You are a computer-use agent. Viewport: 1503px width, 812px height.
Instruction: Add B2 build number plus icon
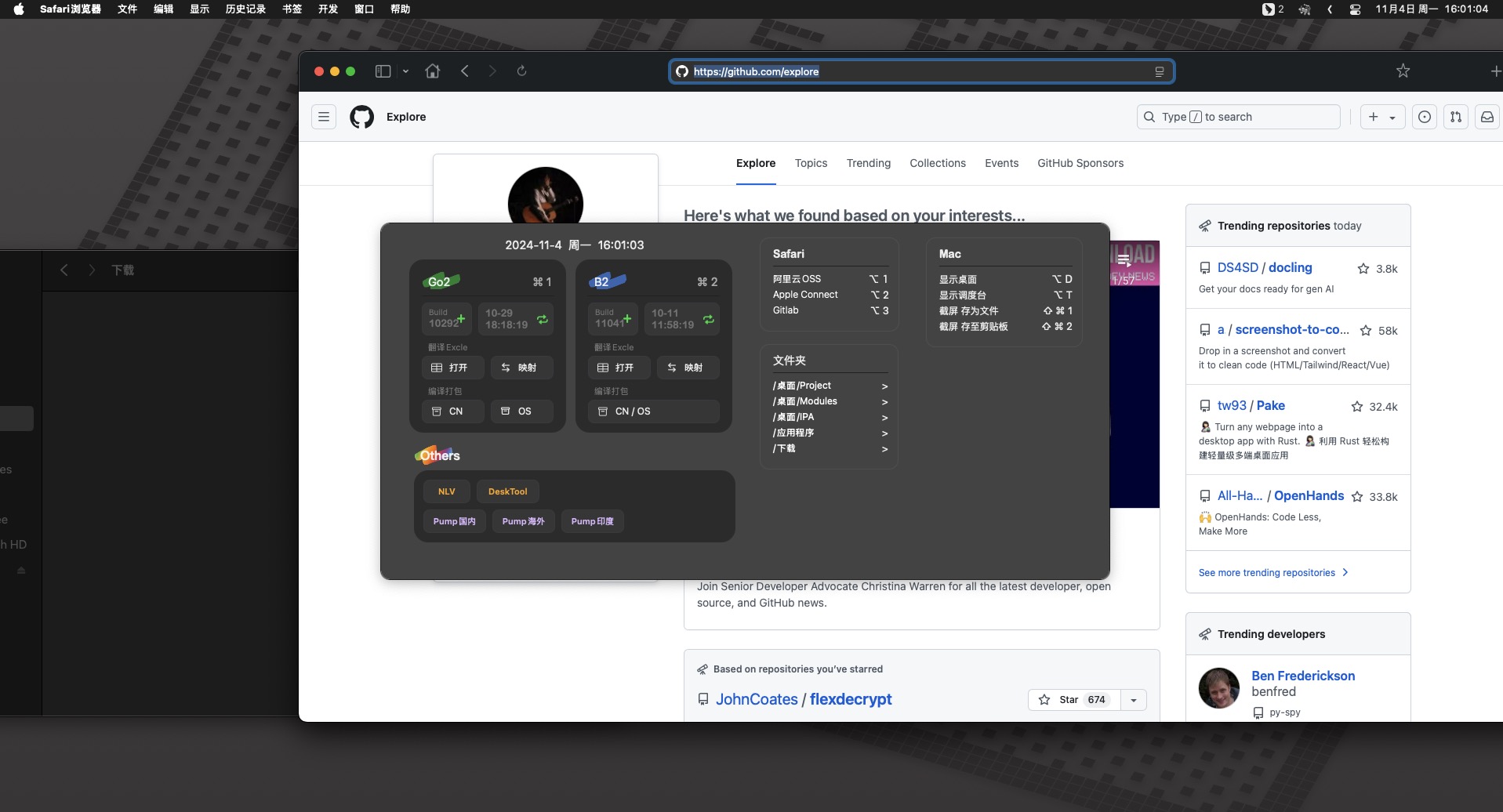[627, 319]
